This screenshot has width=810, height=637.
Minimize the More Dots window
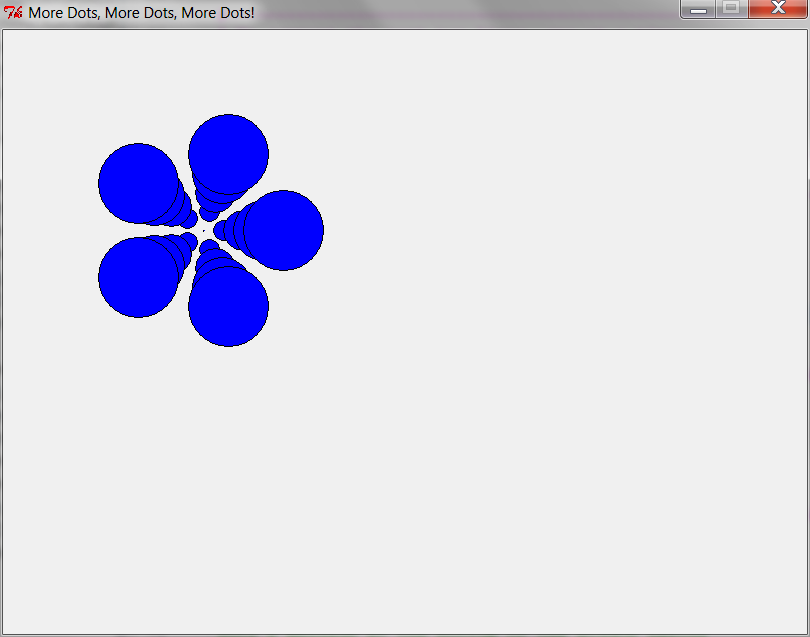(x=699, y=9)
